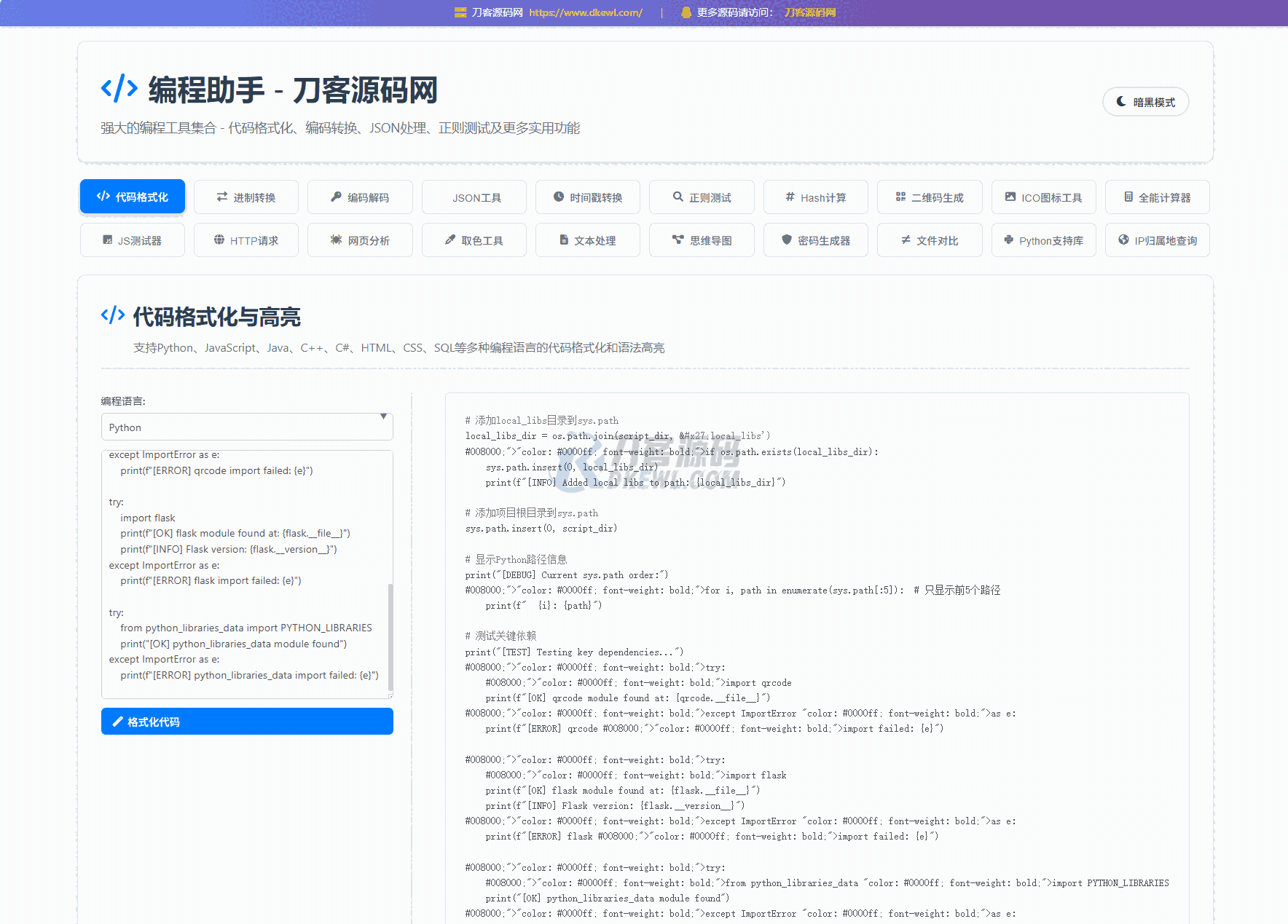Open the https://www.dkewl.com/ link
The width and height of the screenshot is (1288, 924).
585,12
